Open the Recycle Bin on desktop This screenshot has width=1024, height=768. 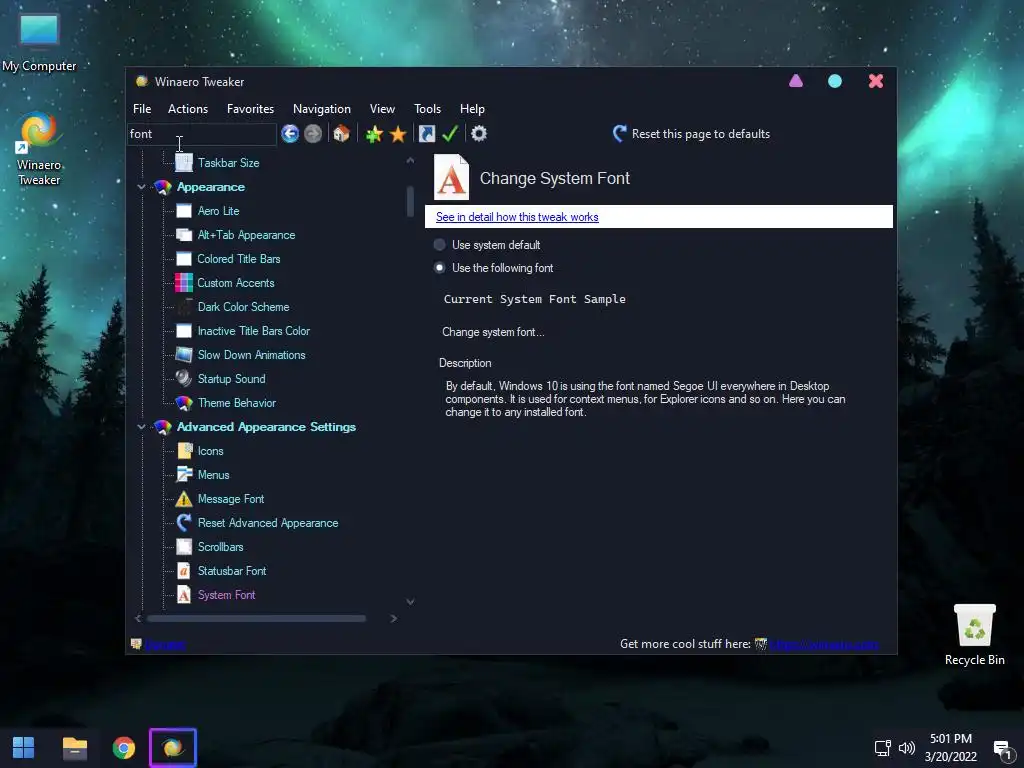pyautogui.click(x=974, y=634)
